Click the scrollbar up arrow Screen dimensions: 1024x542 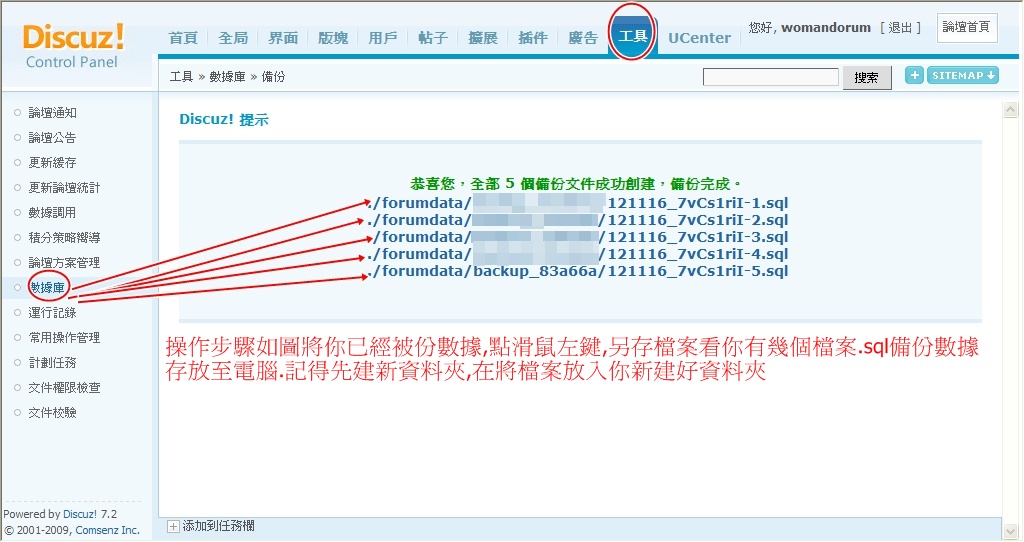(x=1011, y=110)
